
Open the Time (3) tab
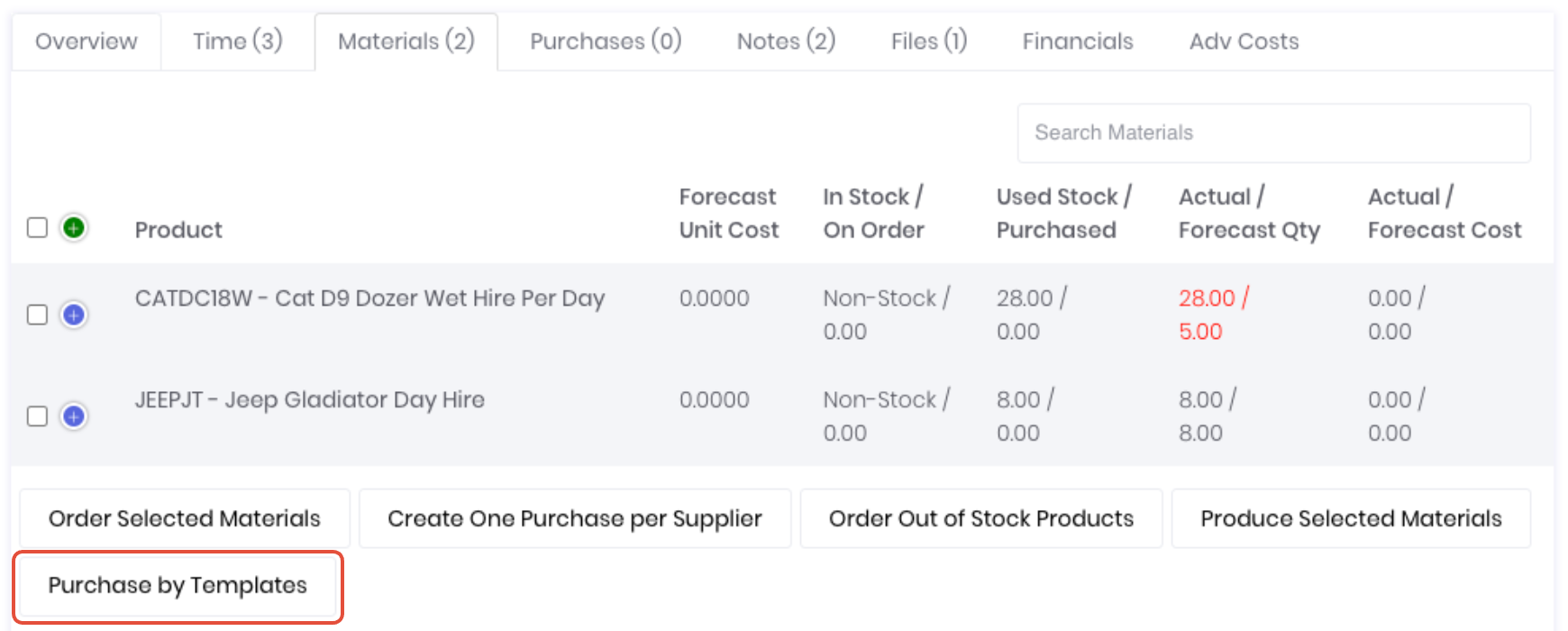237,41
